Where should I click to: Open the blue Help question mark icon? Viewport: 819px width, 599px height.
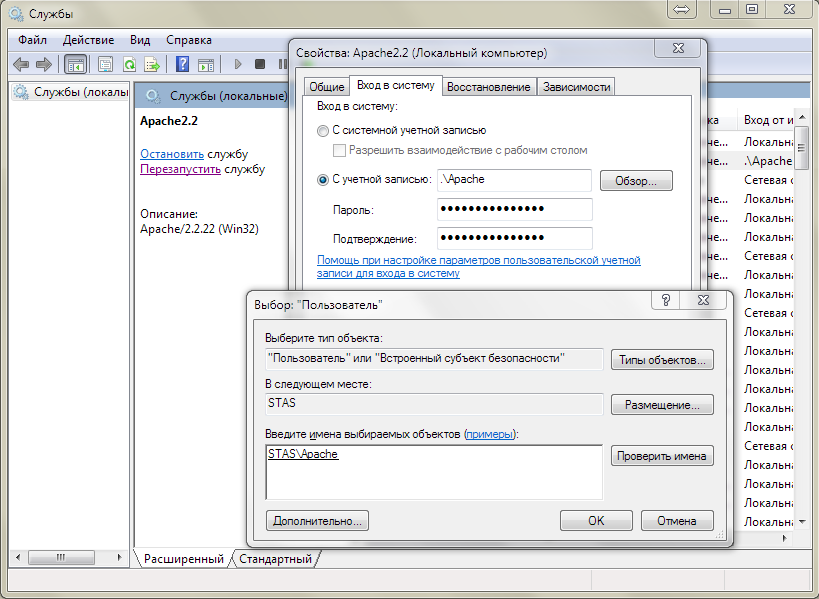182,64
